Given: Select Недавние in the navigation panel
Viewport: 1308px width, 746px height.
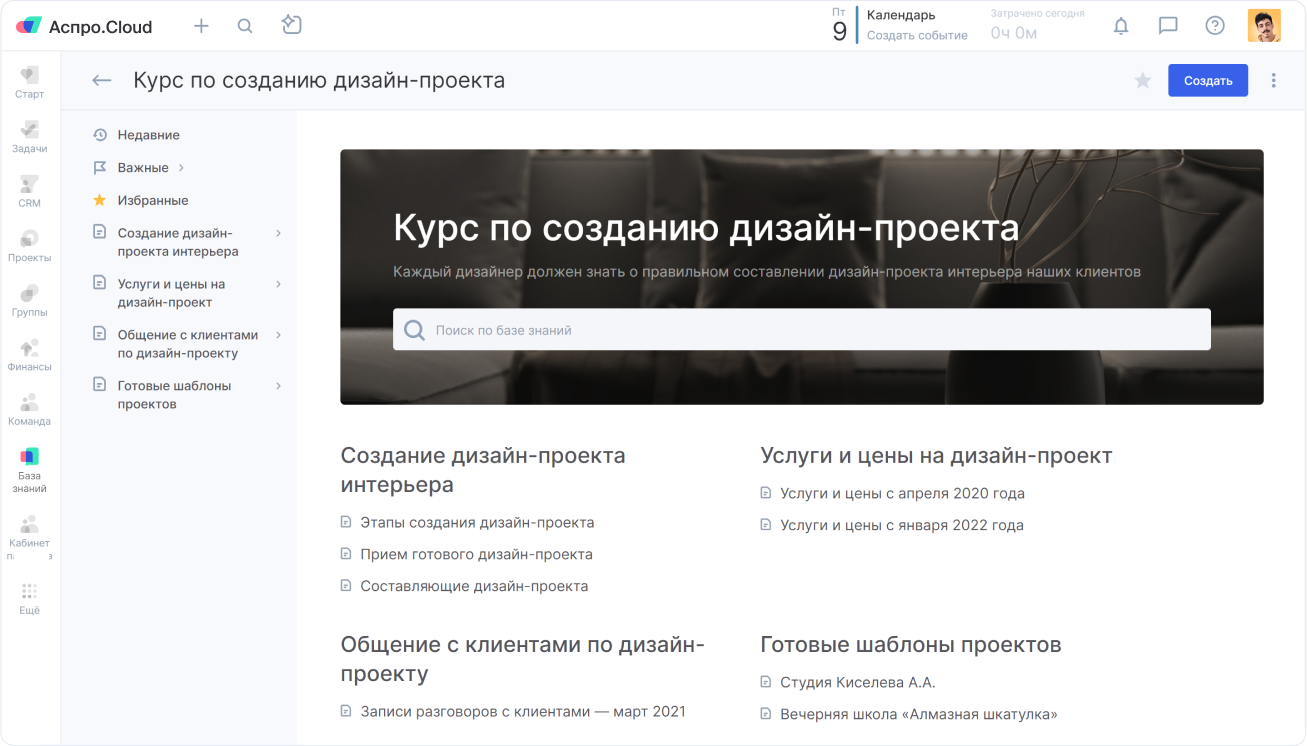Looking at the screenshot, I should coord(148,135).
